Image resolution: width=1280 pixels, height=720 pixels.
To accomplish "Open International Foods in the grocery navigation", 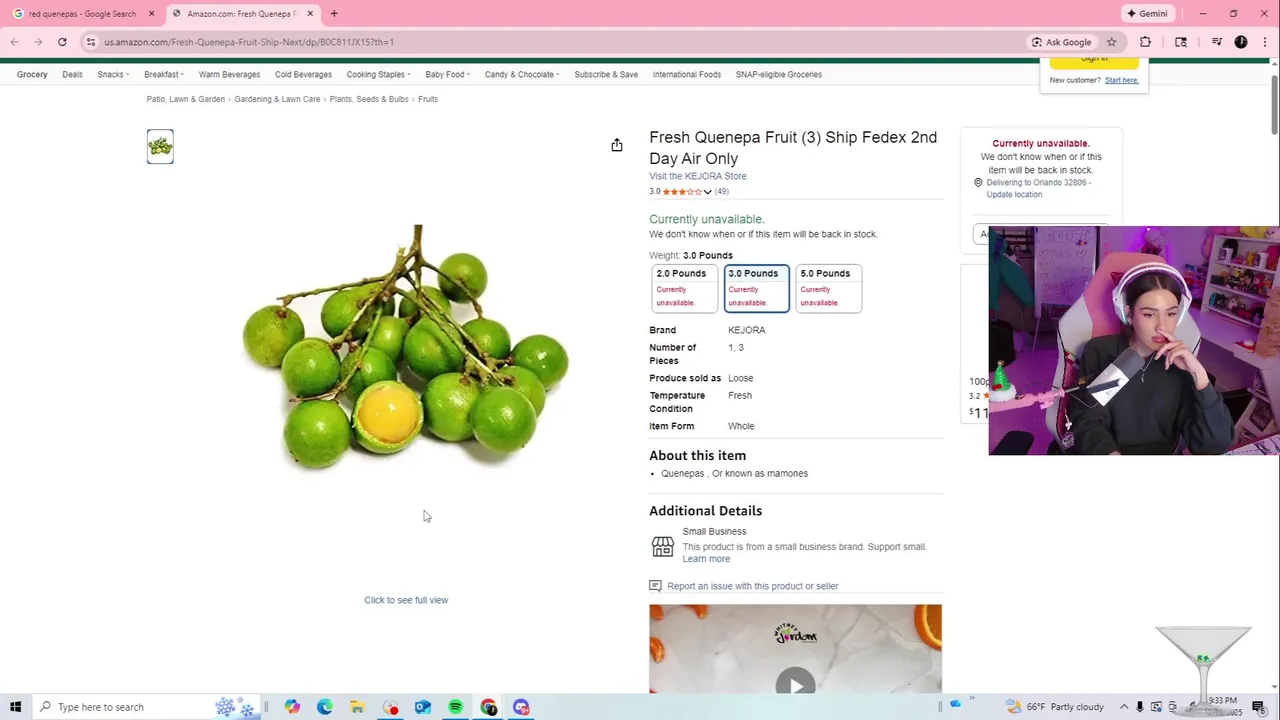I will coord(686,74).
